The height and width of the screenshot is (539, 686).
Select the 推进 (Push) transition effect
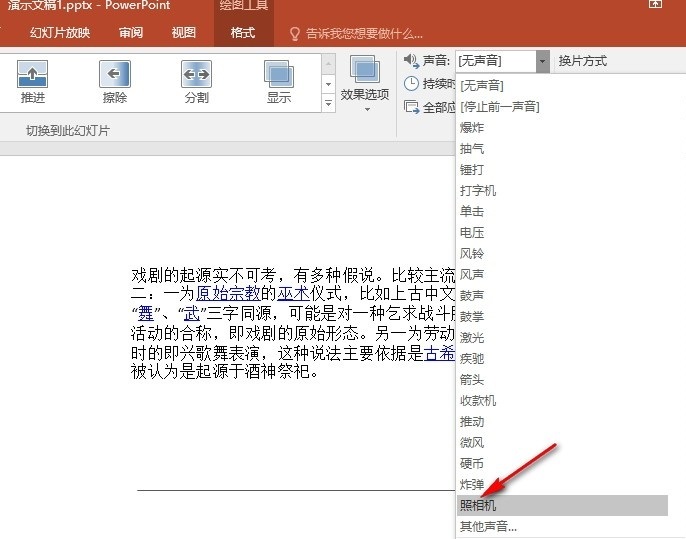33,82
